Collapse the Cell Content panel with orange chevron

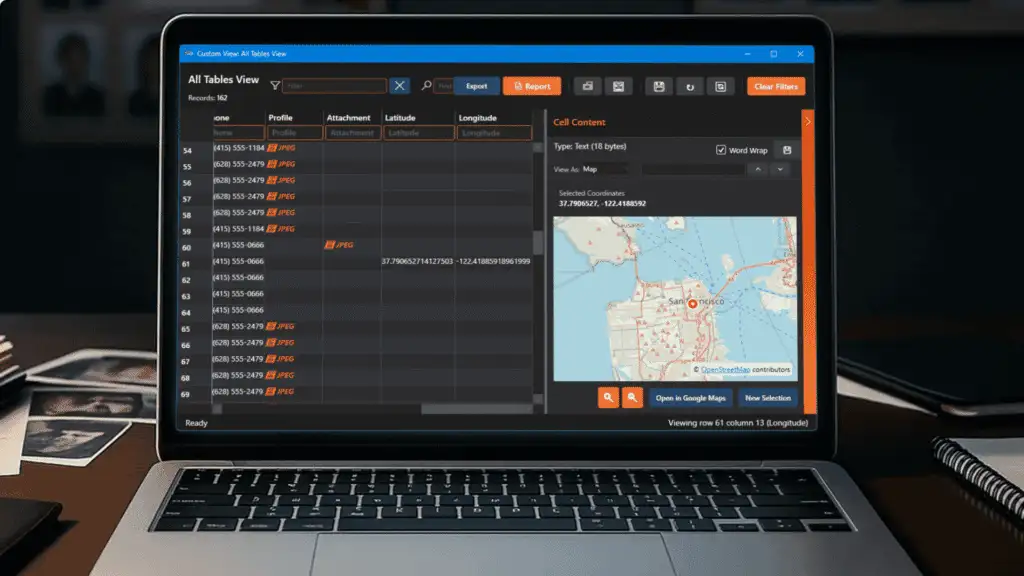click(808, 121)
